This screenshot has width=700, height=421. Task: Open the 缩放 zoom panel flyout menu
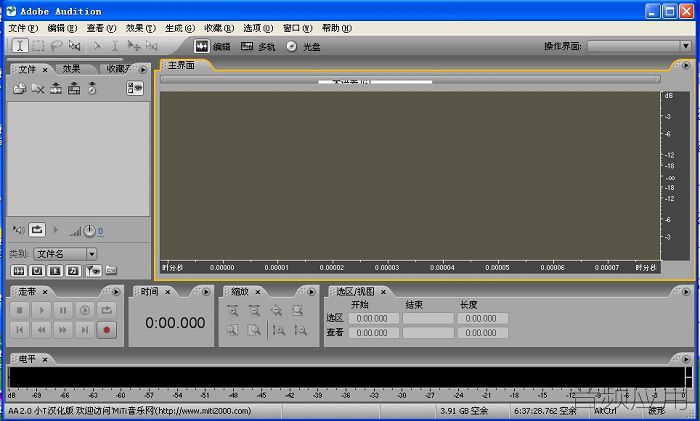coord(312,292)
